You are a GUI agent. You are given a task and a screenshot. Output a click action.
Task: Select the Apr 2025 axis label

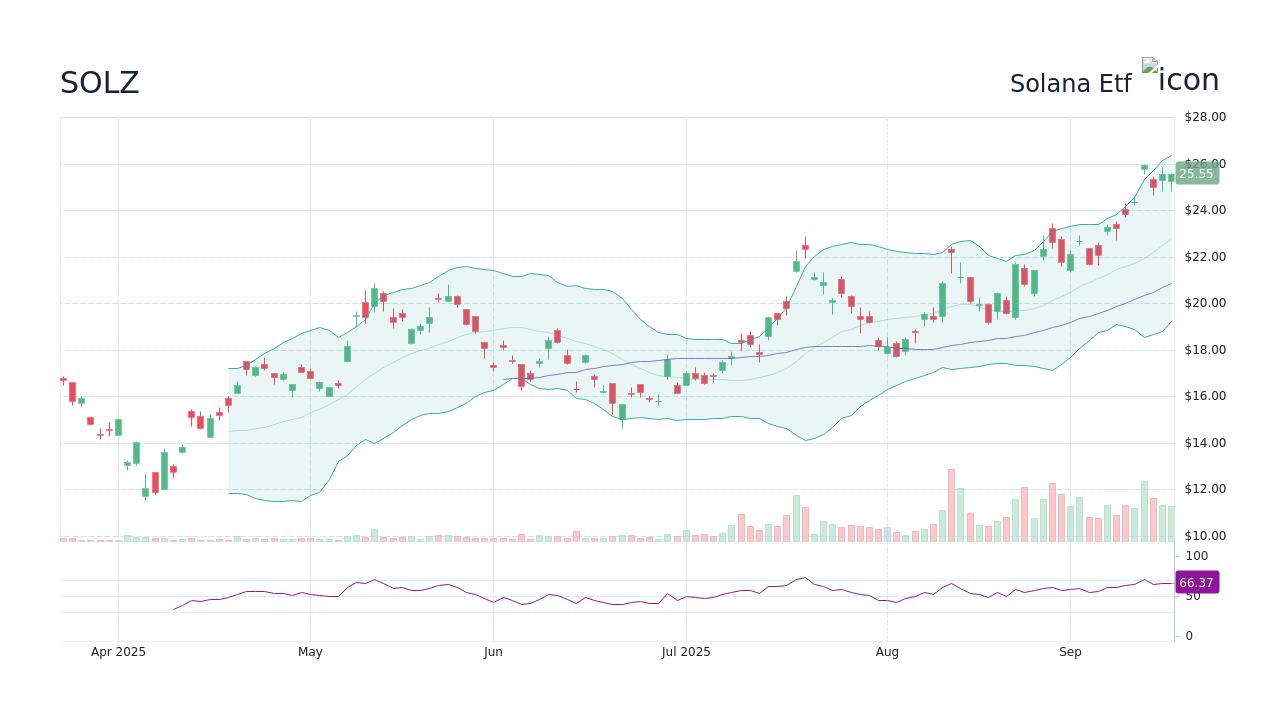pyautogui.click(x=118, y=651)
